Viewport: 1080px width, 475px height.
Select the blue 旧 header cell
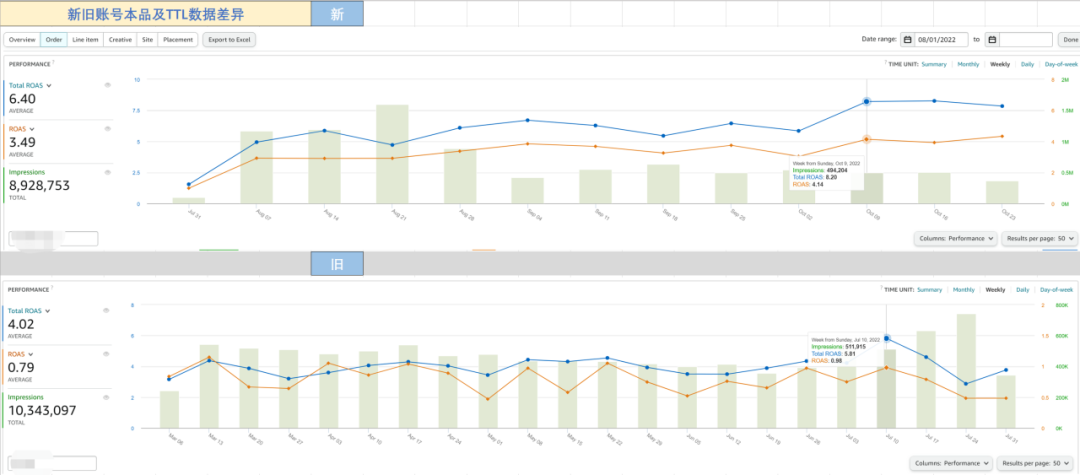tap(337, 264)
